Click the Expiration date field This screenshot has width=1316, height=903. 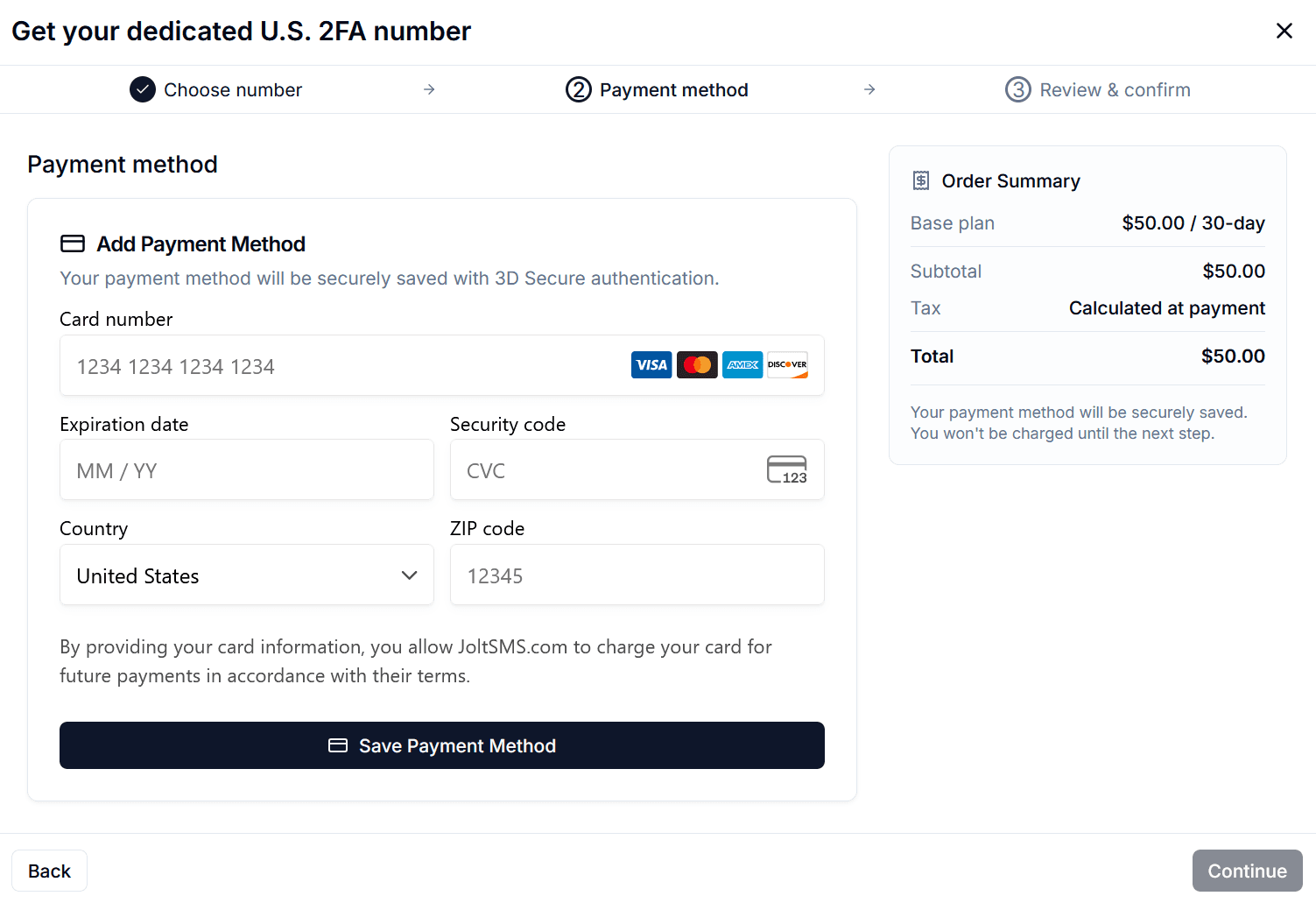pyautogui.click(x=246, y=469)
